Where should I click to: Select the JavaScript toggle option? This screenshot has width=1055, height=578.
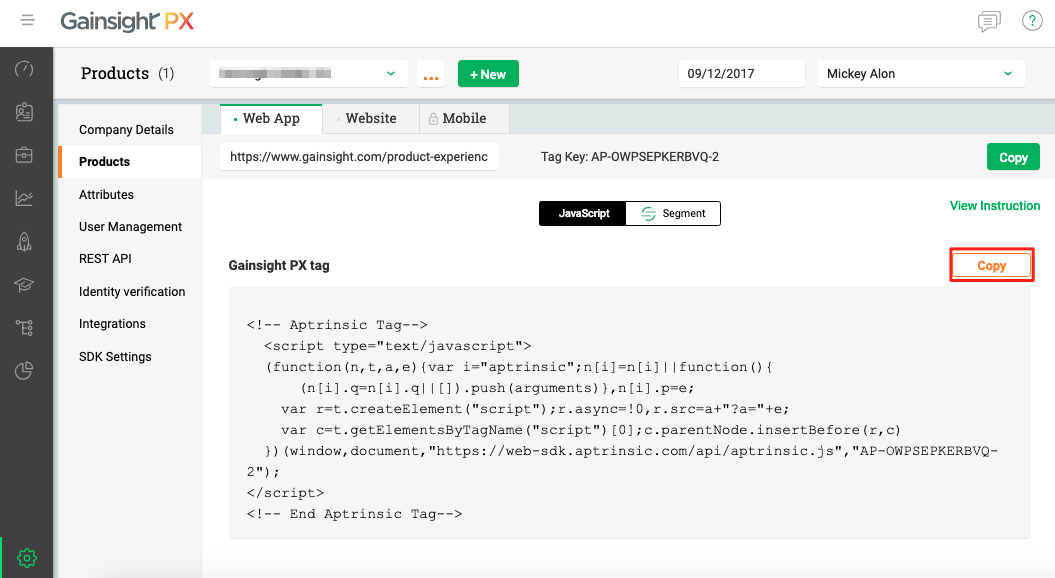pyautogui.click(x=583, y=213)
